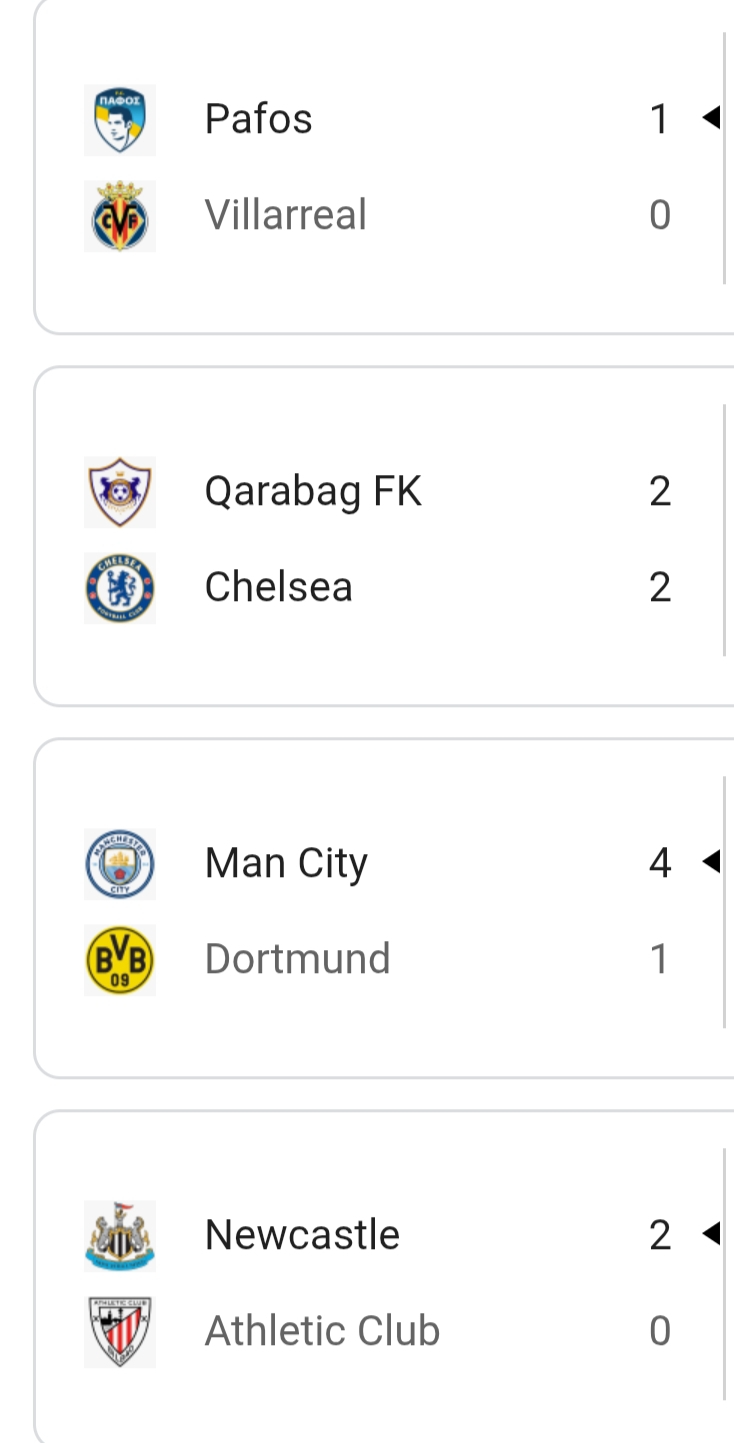
Task: Click the Pafos club crest
Action: (120, 120)
